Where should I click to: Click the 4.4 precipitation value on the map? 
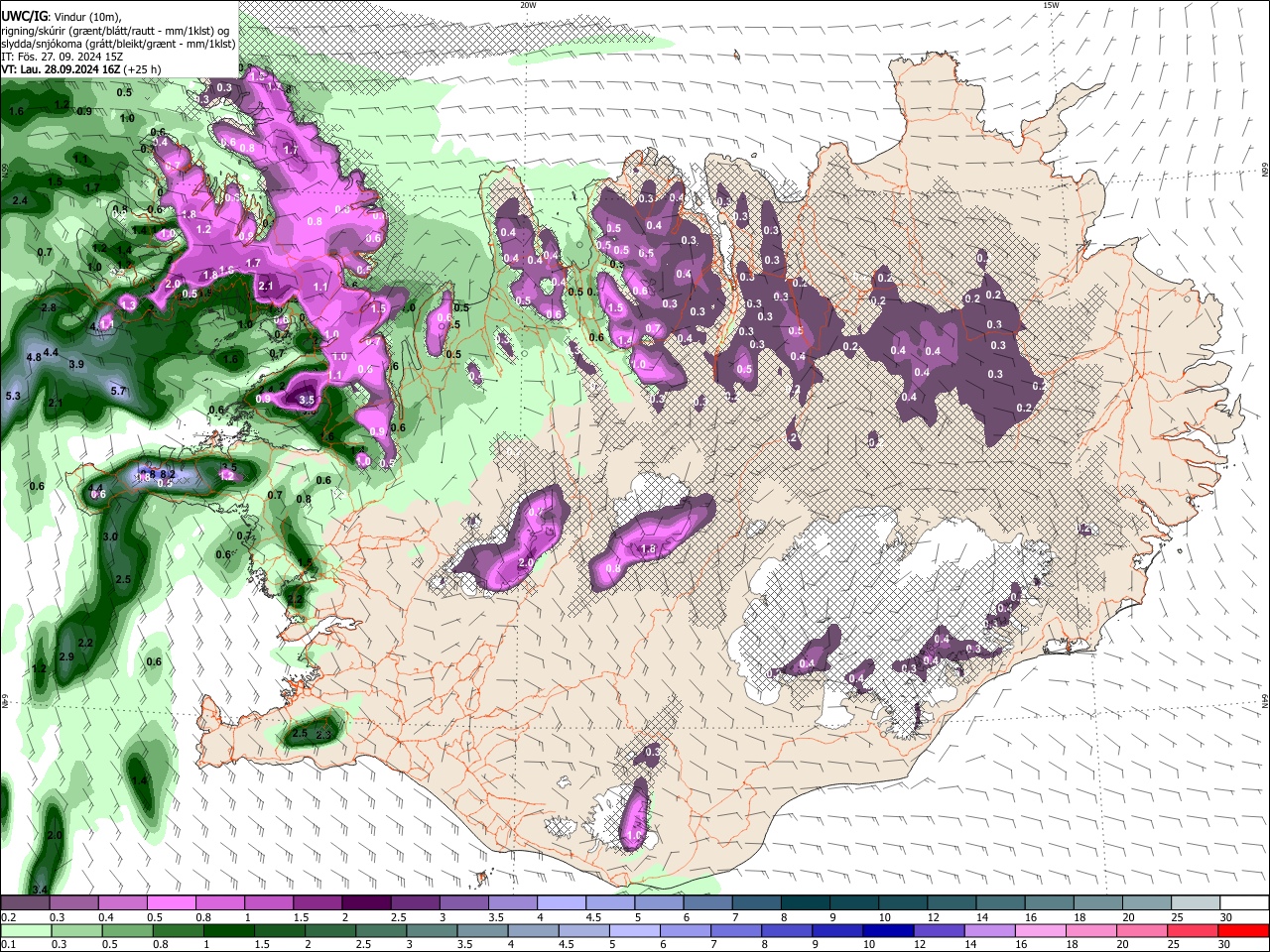pyautogui.click(x=51, y=352)
